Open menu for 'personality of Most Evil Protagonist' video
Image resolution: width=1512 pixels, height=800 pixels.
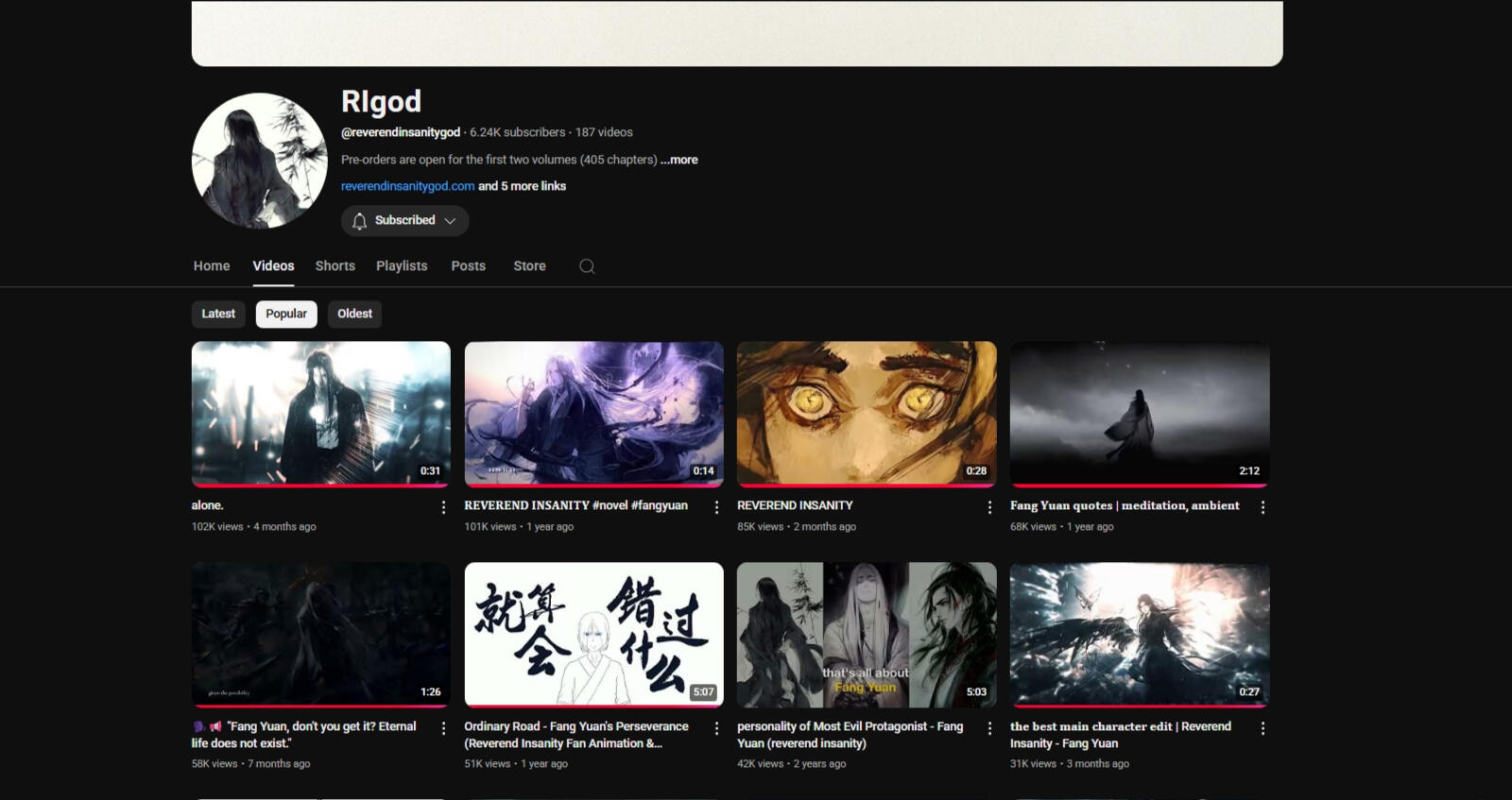pos(989,728)
